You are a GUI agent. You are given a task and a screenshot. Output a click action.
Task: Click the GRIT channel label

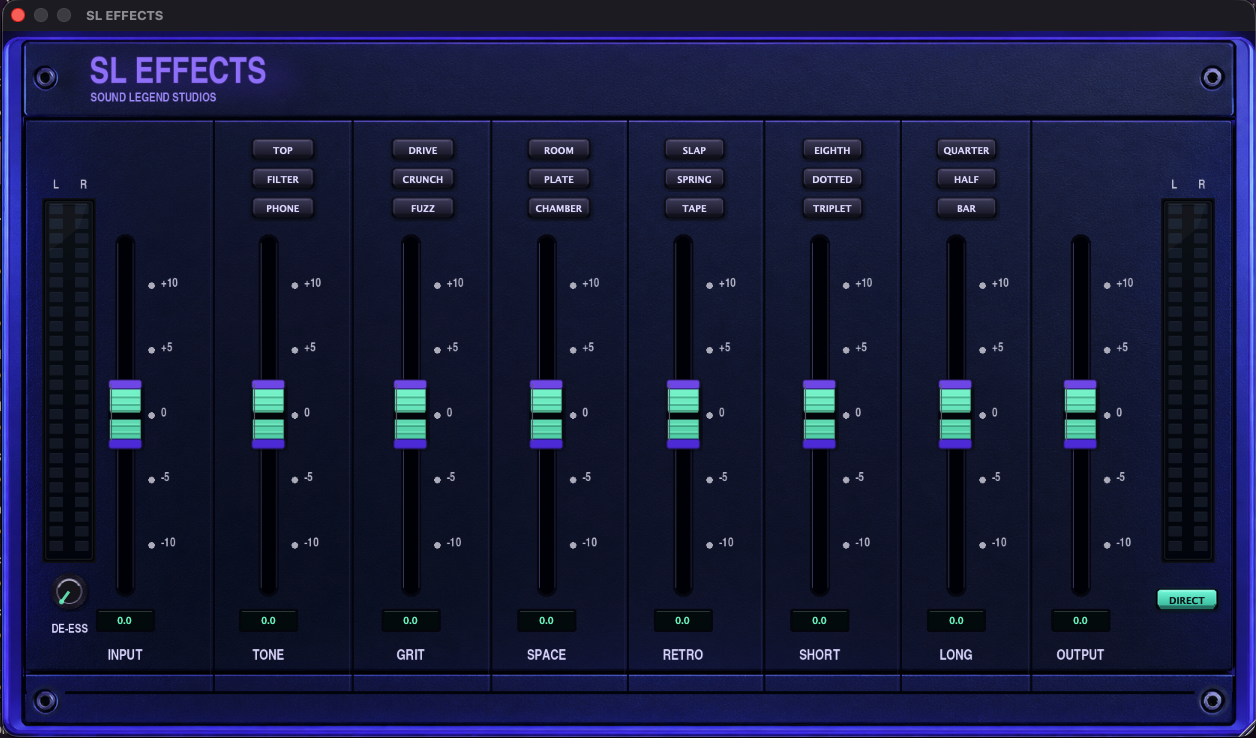point(410,655)
